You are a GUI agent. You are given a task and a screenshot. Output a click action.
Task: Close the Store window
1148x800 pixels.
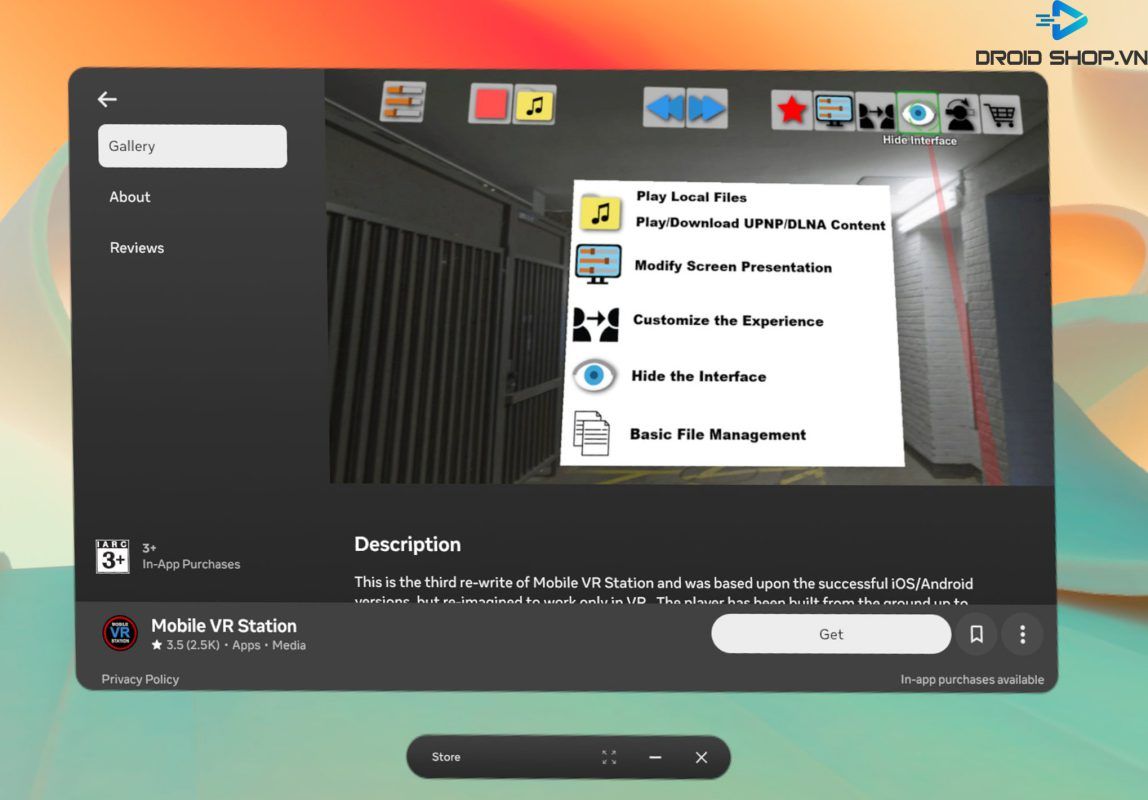(x=701, y=758)
